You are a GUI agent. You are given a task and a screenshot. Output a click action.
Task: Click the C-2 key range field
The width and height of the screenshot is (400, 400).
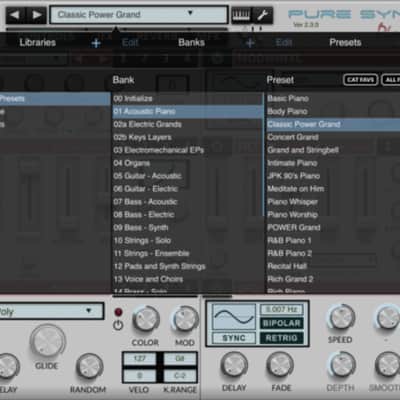(x=180, y=376)
